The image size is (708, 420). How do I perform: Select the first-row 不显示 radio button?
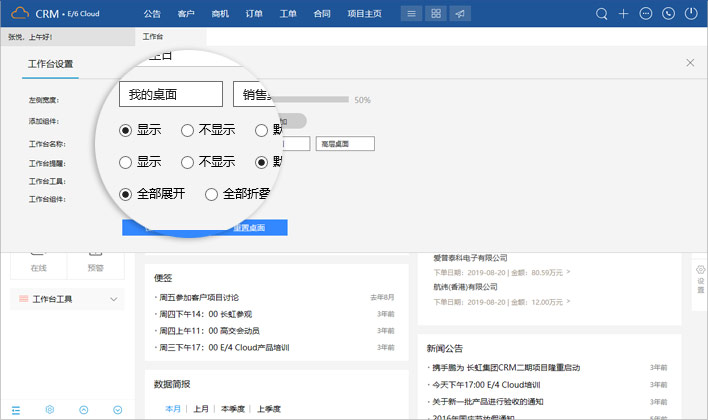(187, 130)
